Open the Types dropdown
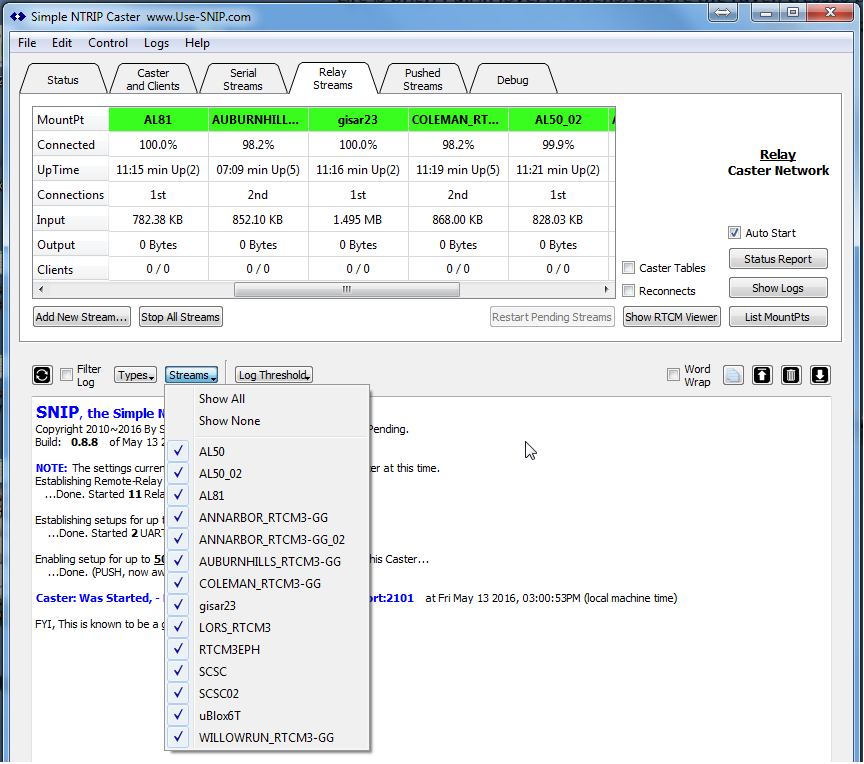864x764 pixels. 135,375
